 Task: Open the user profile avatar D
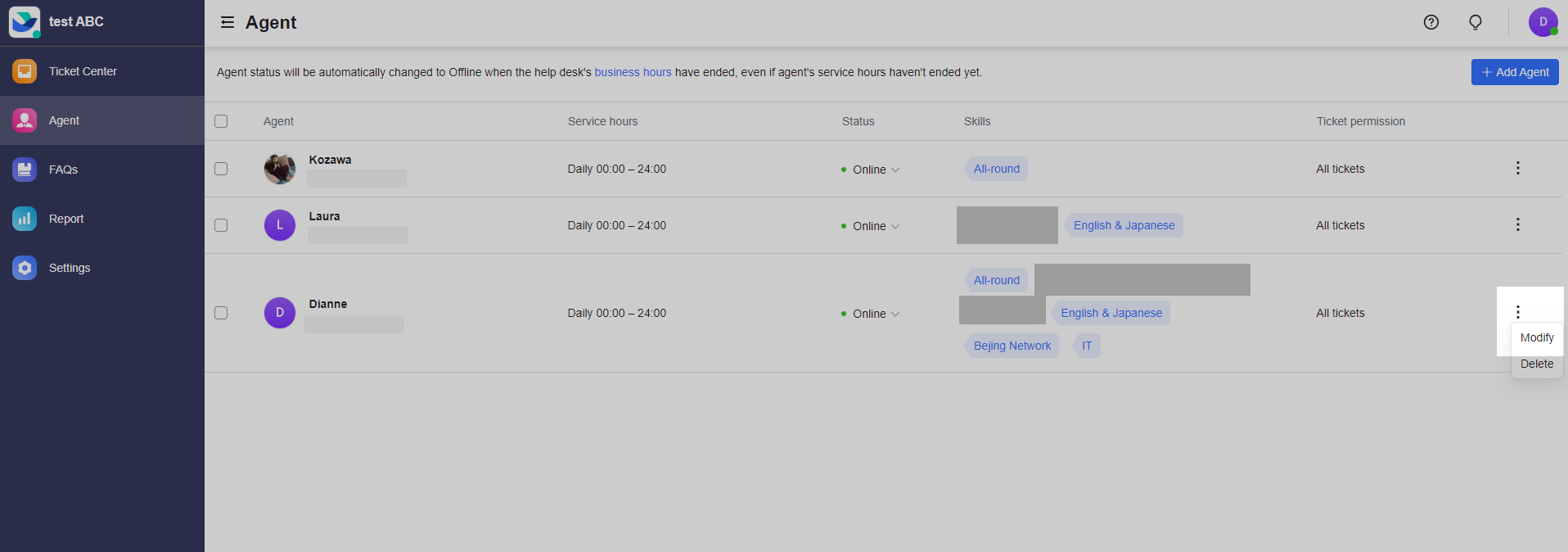tap(1543, 22)
